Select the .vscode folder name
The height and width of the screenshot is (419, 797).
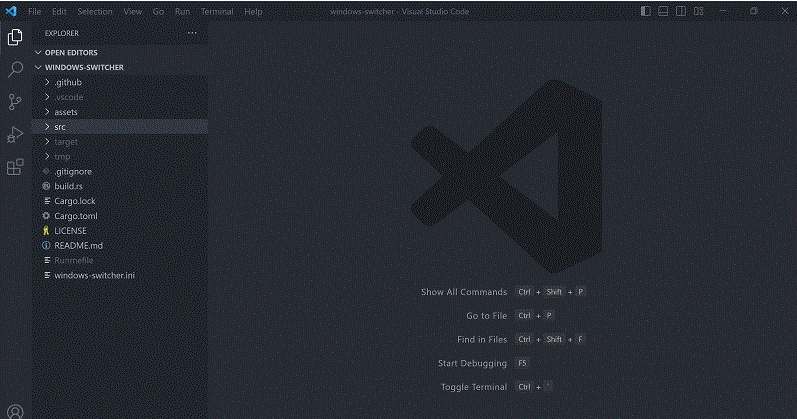click(69, 97)
